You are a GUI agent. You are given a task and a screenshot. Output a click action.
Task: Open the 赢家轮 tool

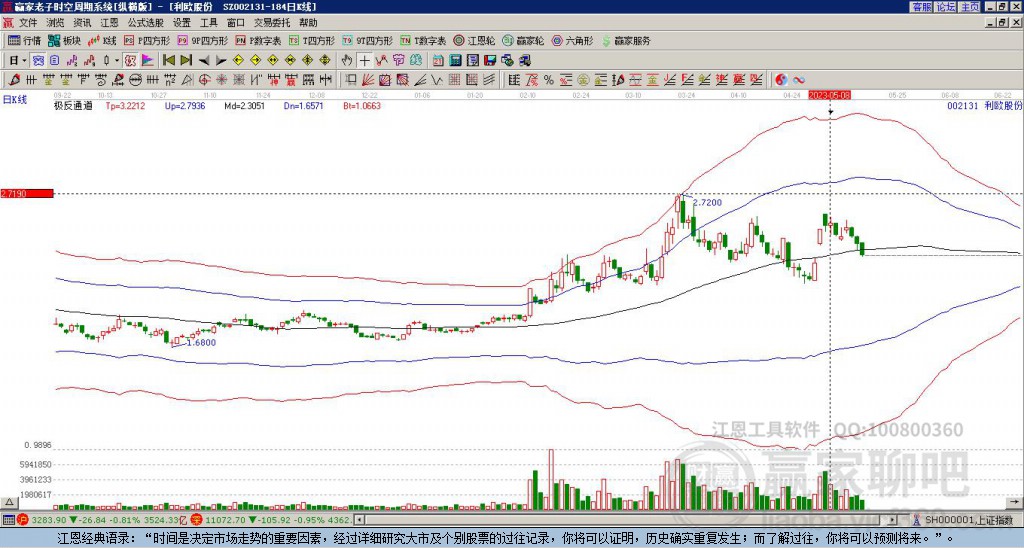point(523,40)
